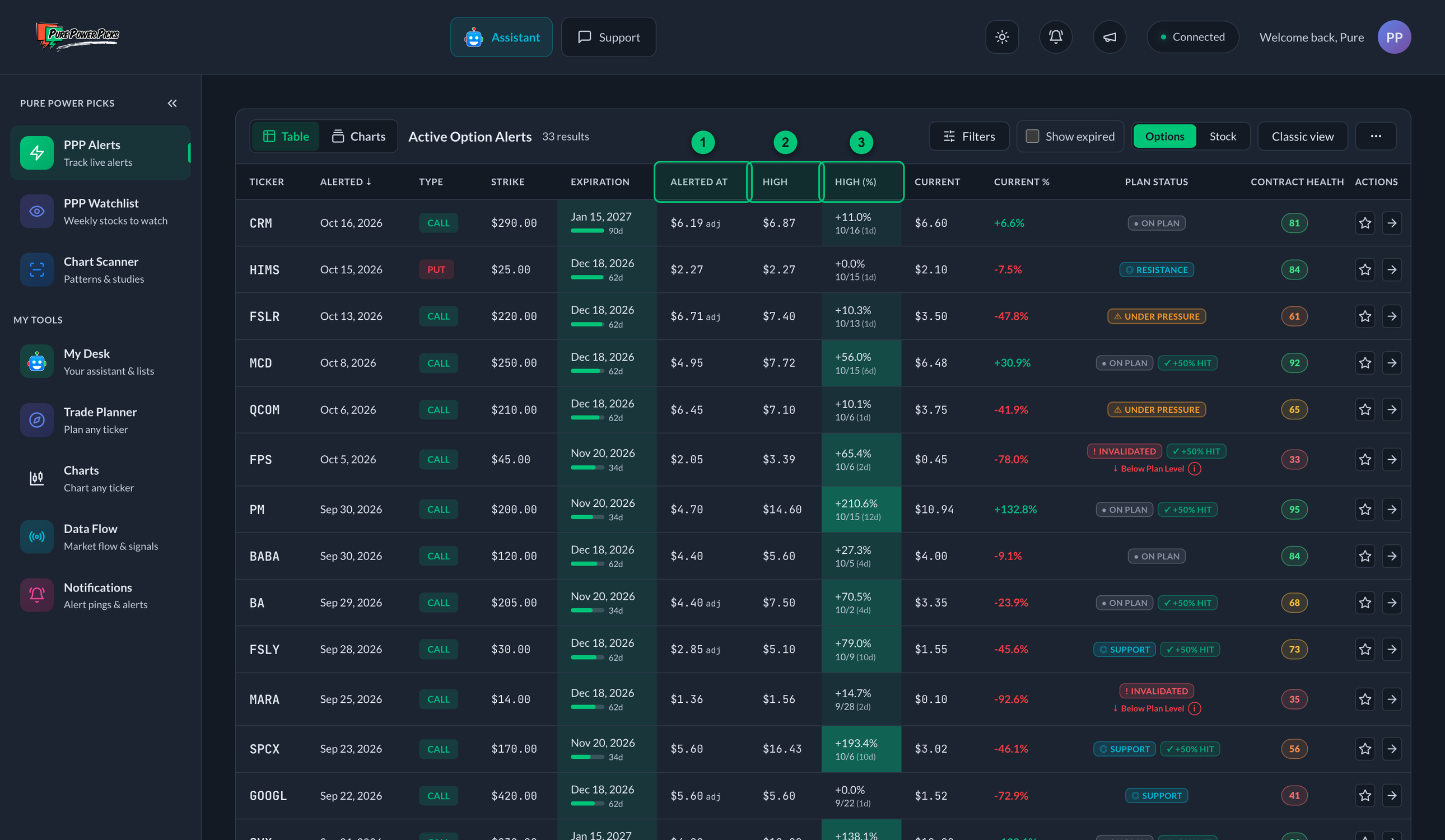Image resolution: width=1445 pixels, height=840 pixels.
Task: Star the GOOGL alert row
Action: click(1365, 795)
